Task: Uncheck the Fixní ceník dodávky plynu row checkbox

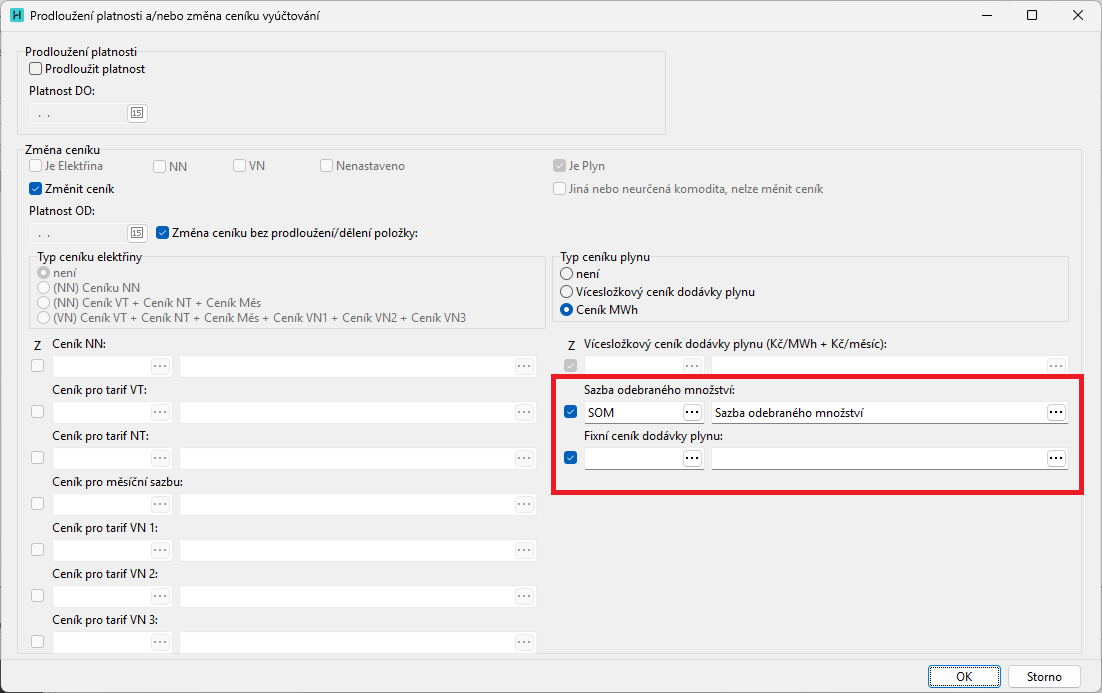Action: tap(570, 458)
